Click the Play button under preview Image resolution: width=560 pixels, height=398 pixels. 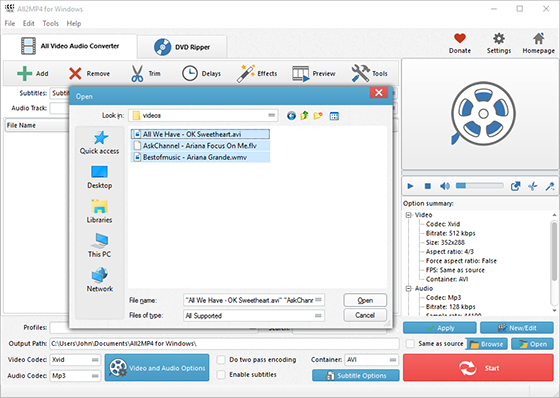pyautogui.click(x=410, y=186)
